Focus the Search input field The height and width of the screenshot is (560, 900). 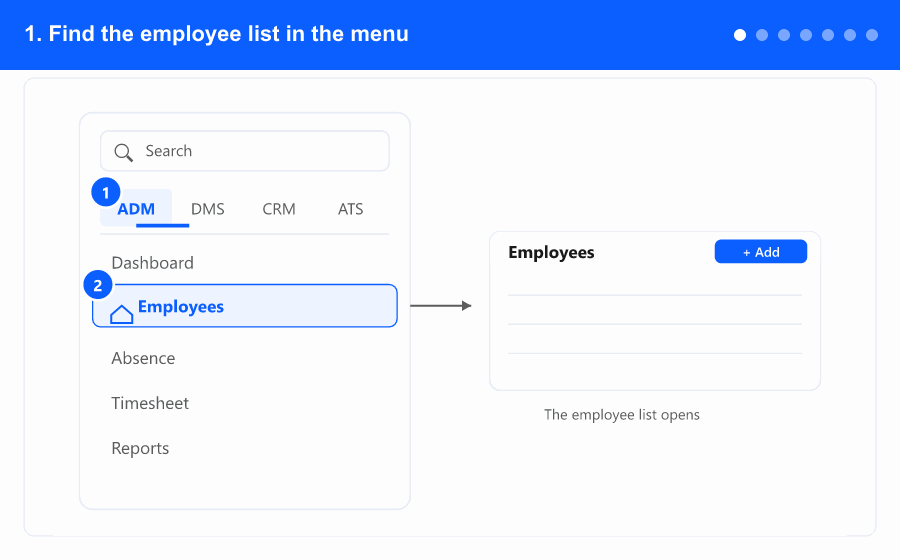(245, 151)
